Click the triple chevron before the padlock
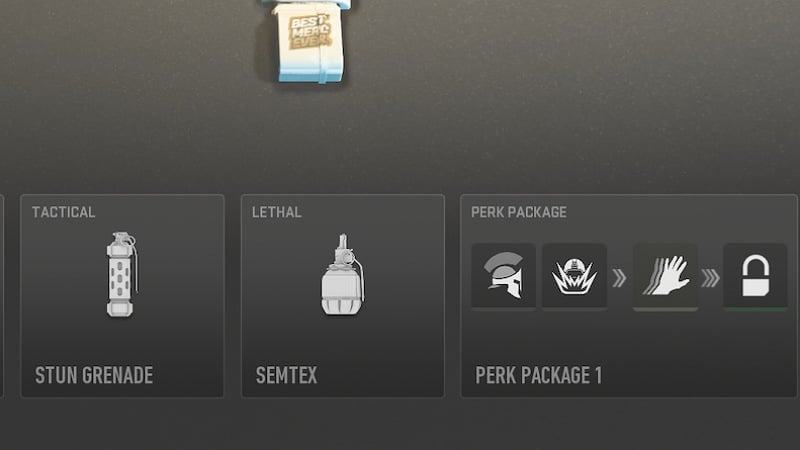The width and height of the screenshot is (800, 450). click(710, 278)
